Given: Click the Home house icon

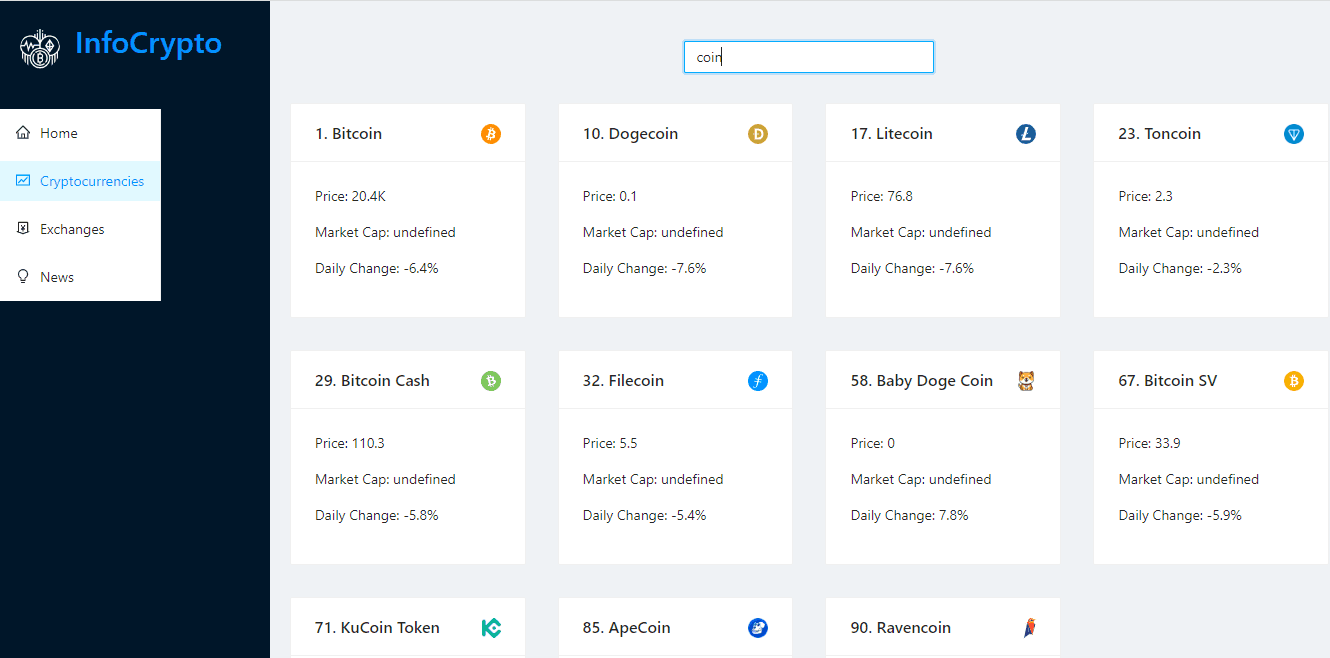Looking at the screenshot, I should coord(24,133).
